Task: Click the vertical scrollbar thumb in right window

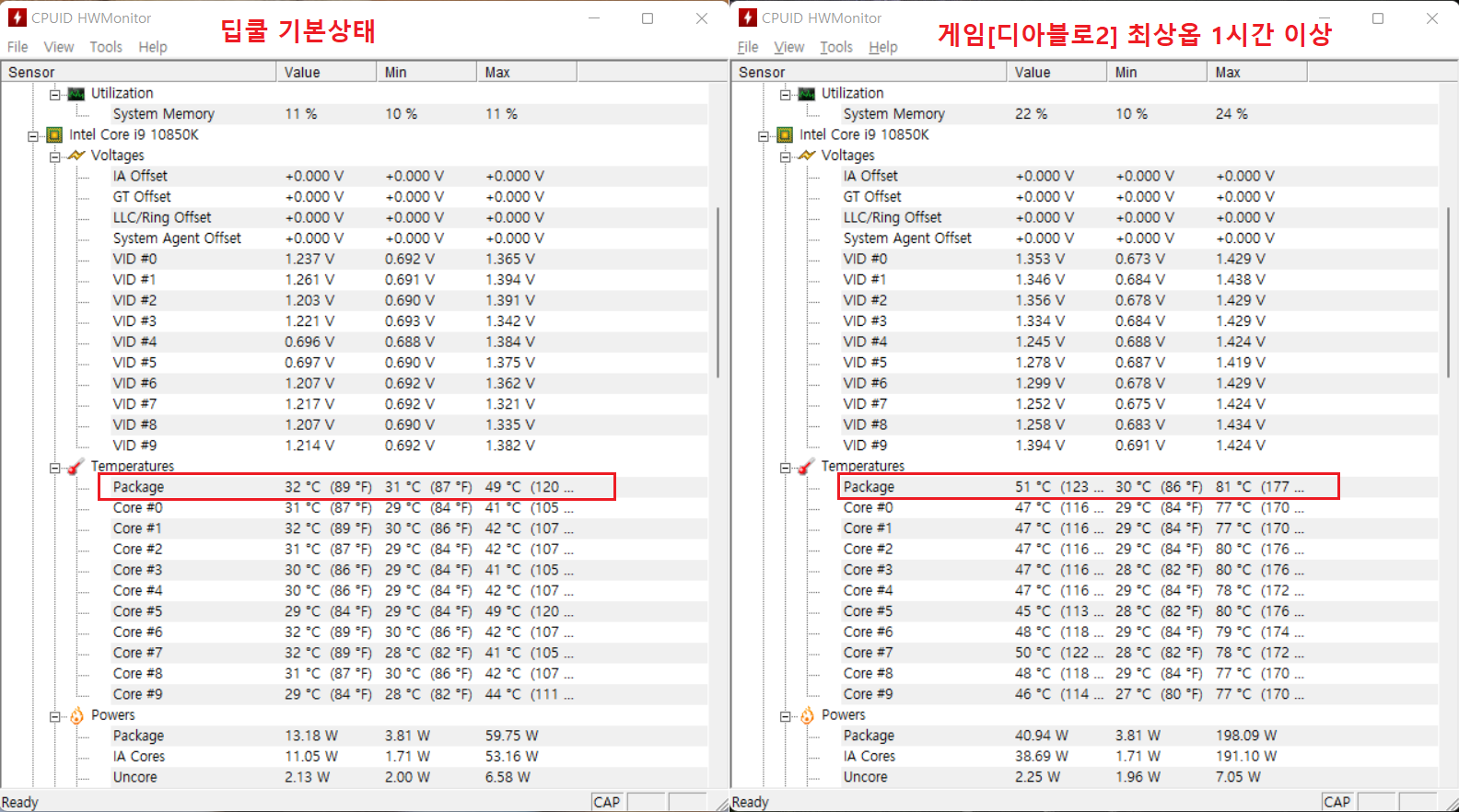Action: [x=1448, y=292]
